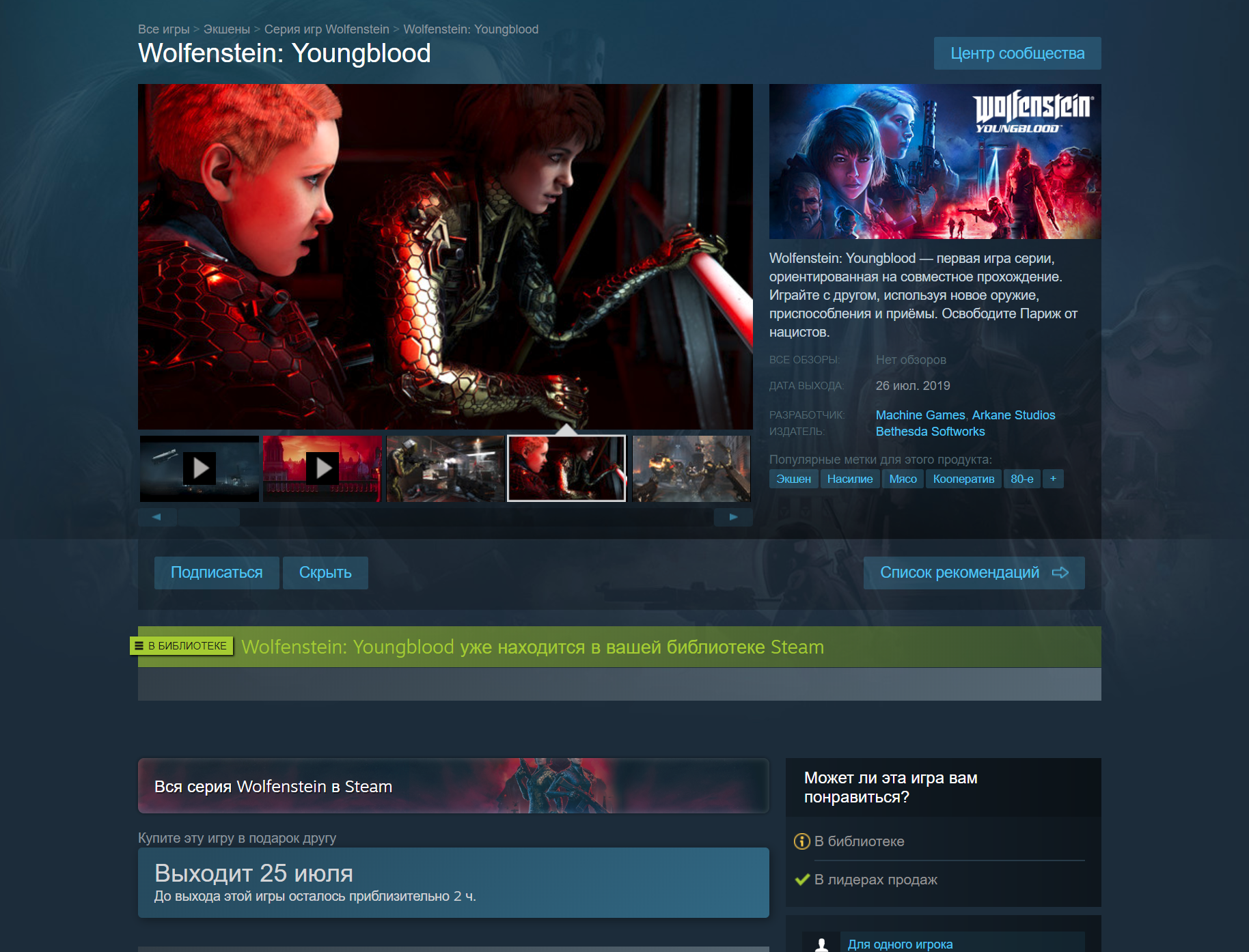This screenshot has width=1249, height=952.
Task: Open the Arkane Studios developer link
Action: point(1014,415)
